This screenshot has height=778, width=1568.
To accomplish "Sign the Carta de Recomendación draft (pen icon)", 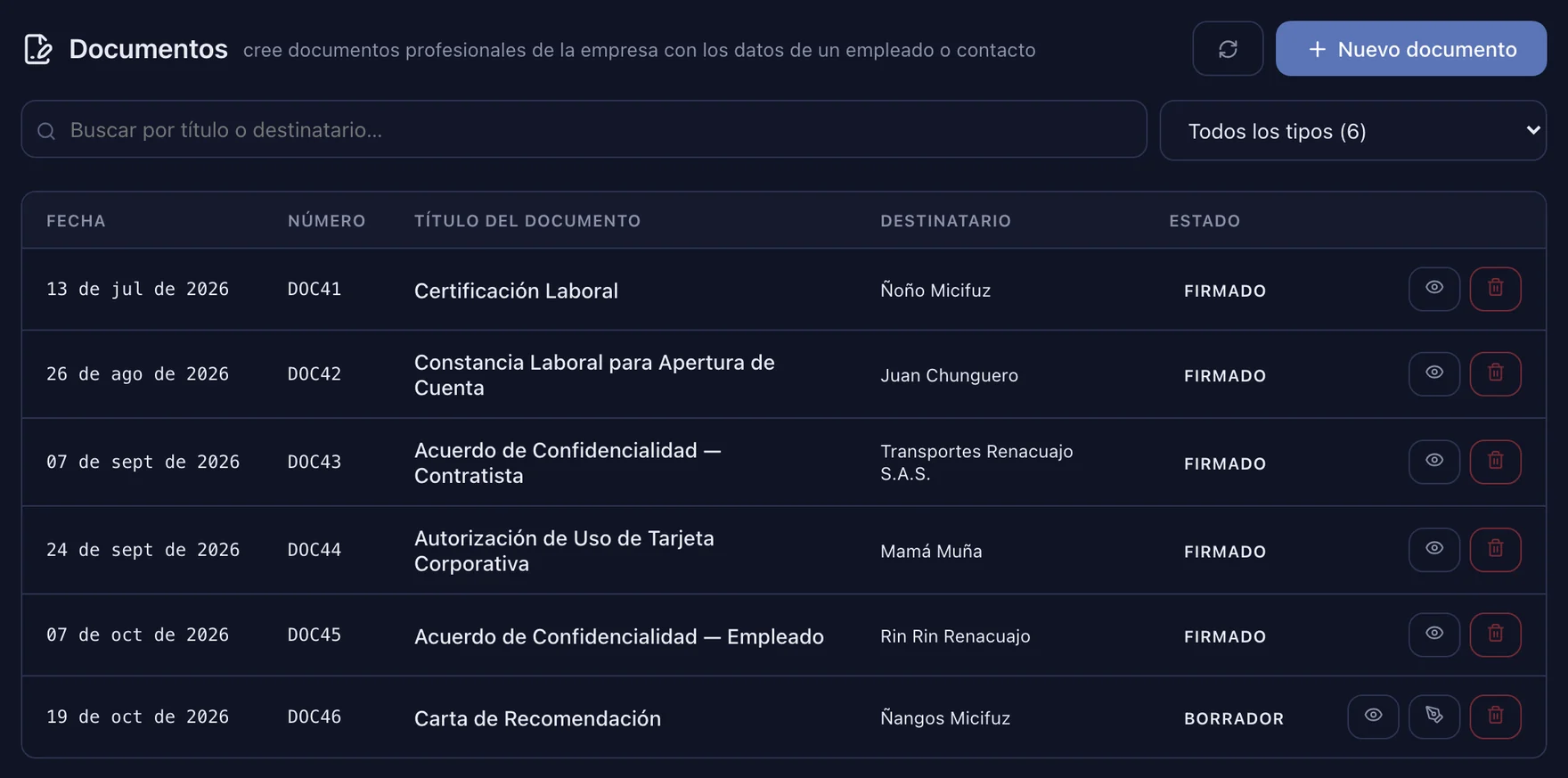I will click(1434, 717).
